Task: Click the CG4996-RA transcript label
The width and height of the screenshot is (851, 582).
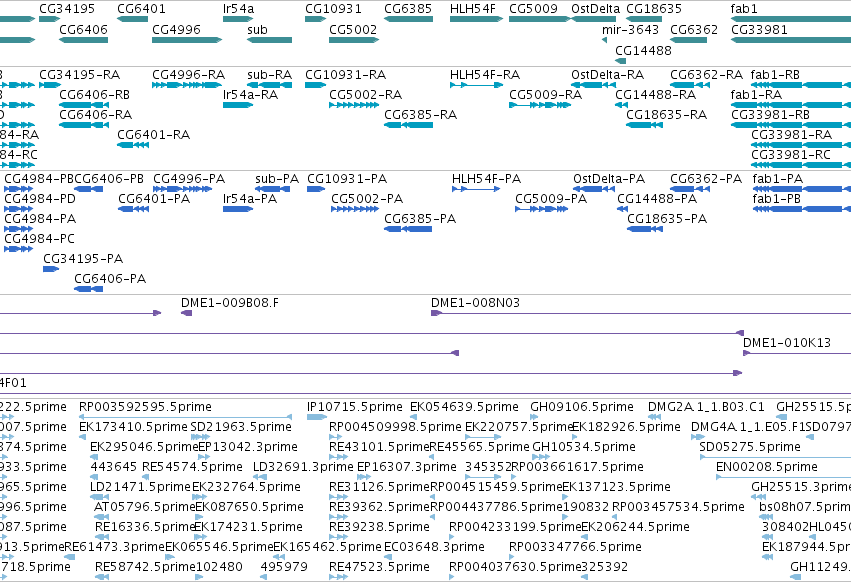Action: tap(188, 74)
